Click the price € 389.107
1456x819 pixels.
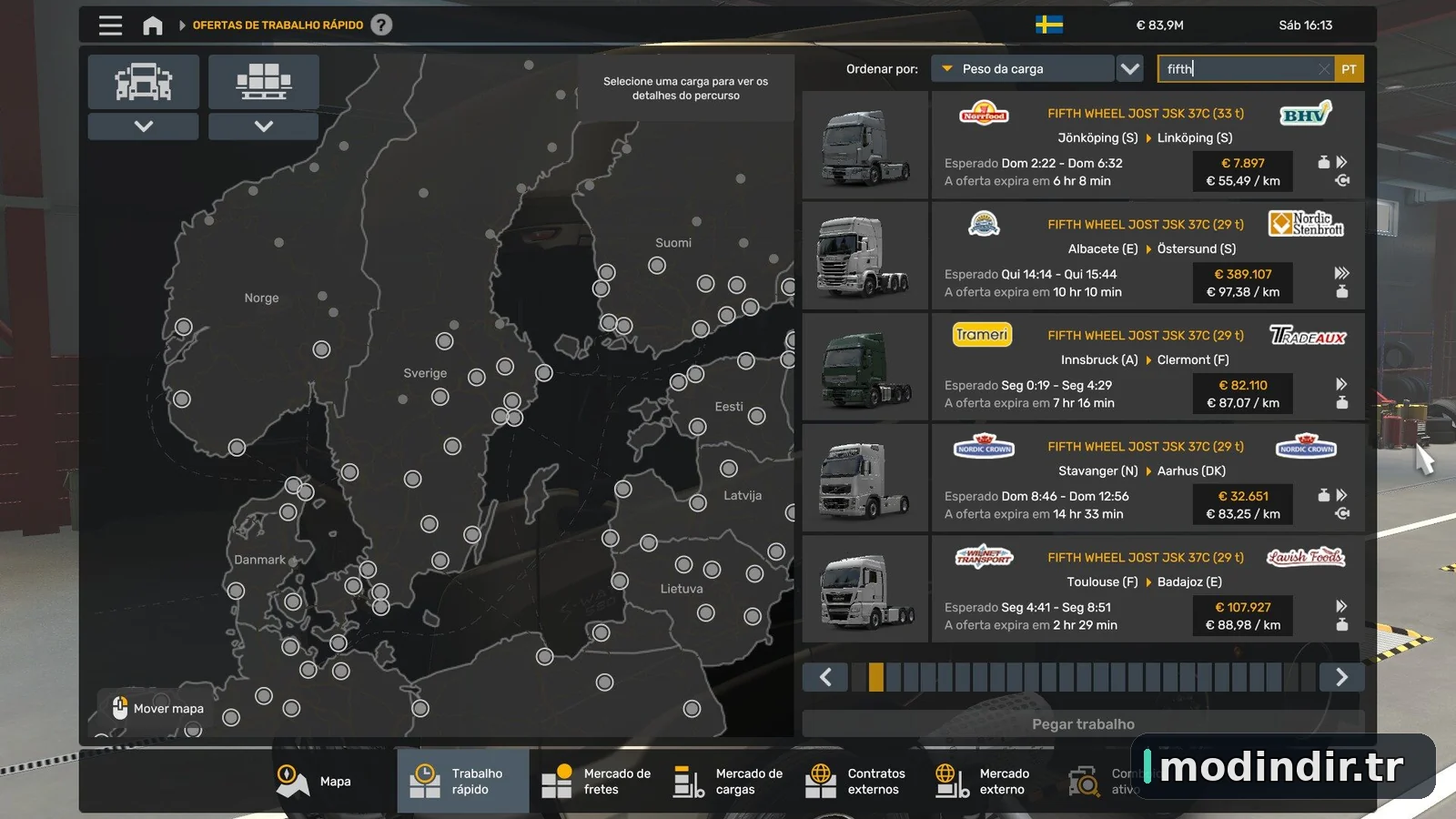pyautogui.click(x=1243, y=275)
